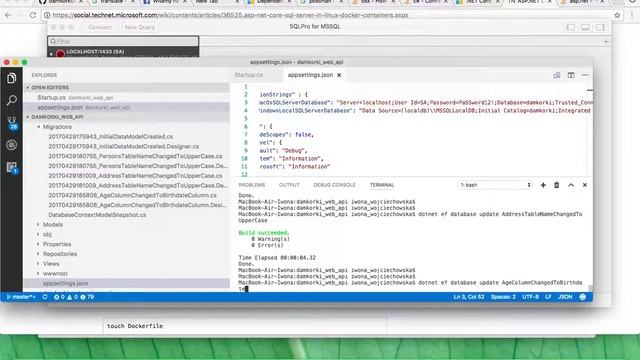This screenshot has width=640, height=360.
Task: Click the sync changes icon in status bar
Action: [45, 297]
